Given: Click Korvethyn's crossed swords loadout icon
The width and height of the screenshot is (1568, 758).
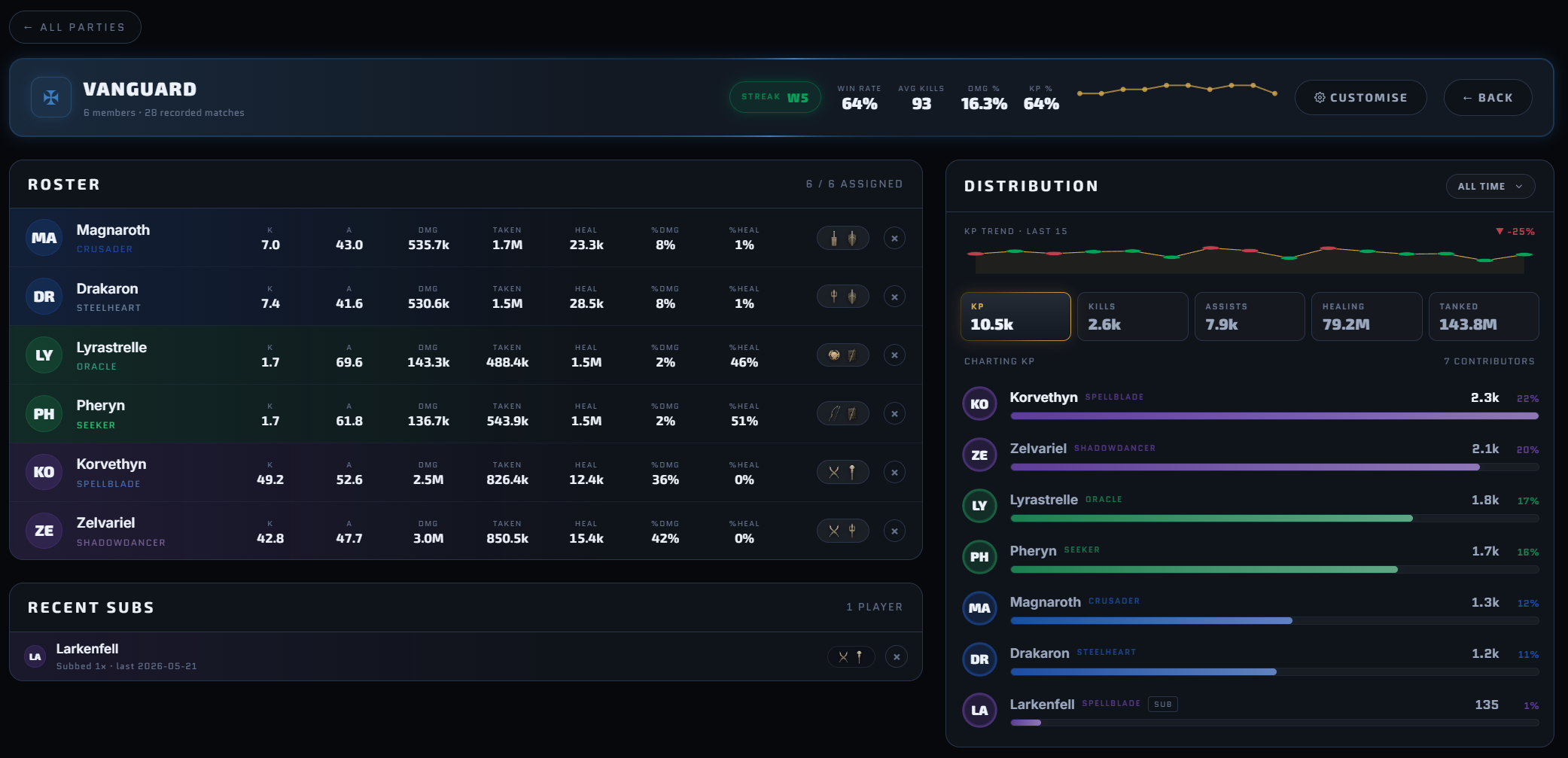Looking at the screenshot, I should pyautogui.click(x=833, y=473).
